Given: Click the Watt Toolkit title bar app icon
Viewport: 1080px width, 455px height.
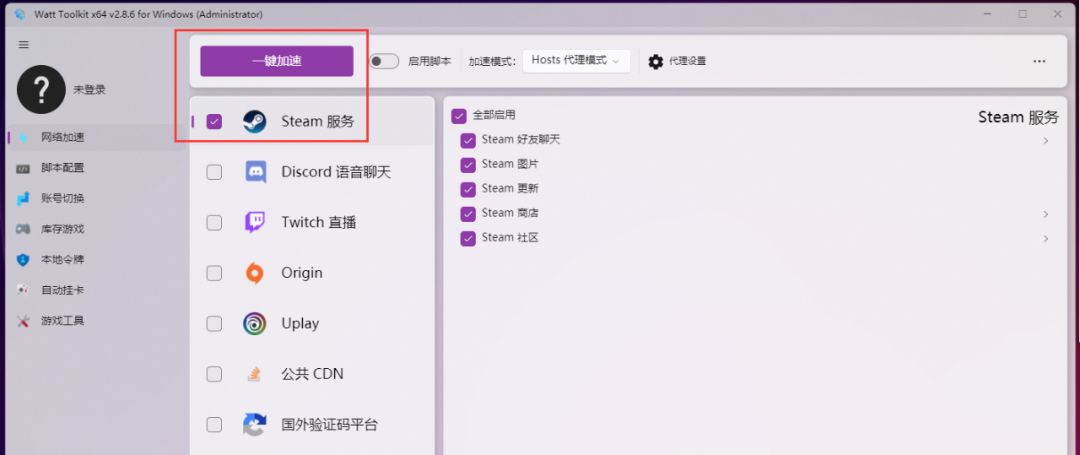Looking at the screenshot, I should click(19, 14).
